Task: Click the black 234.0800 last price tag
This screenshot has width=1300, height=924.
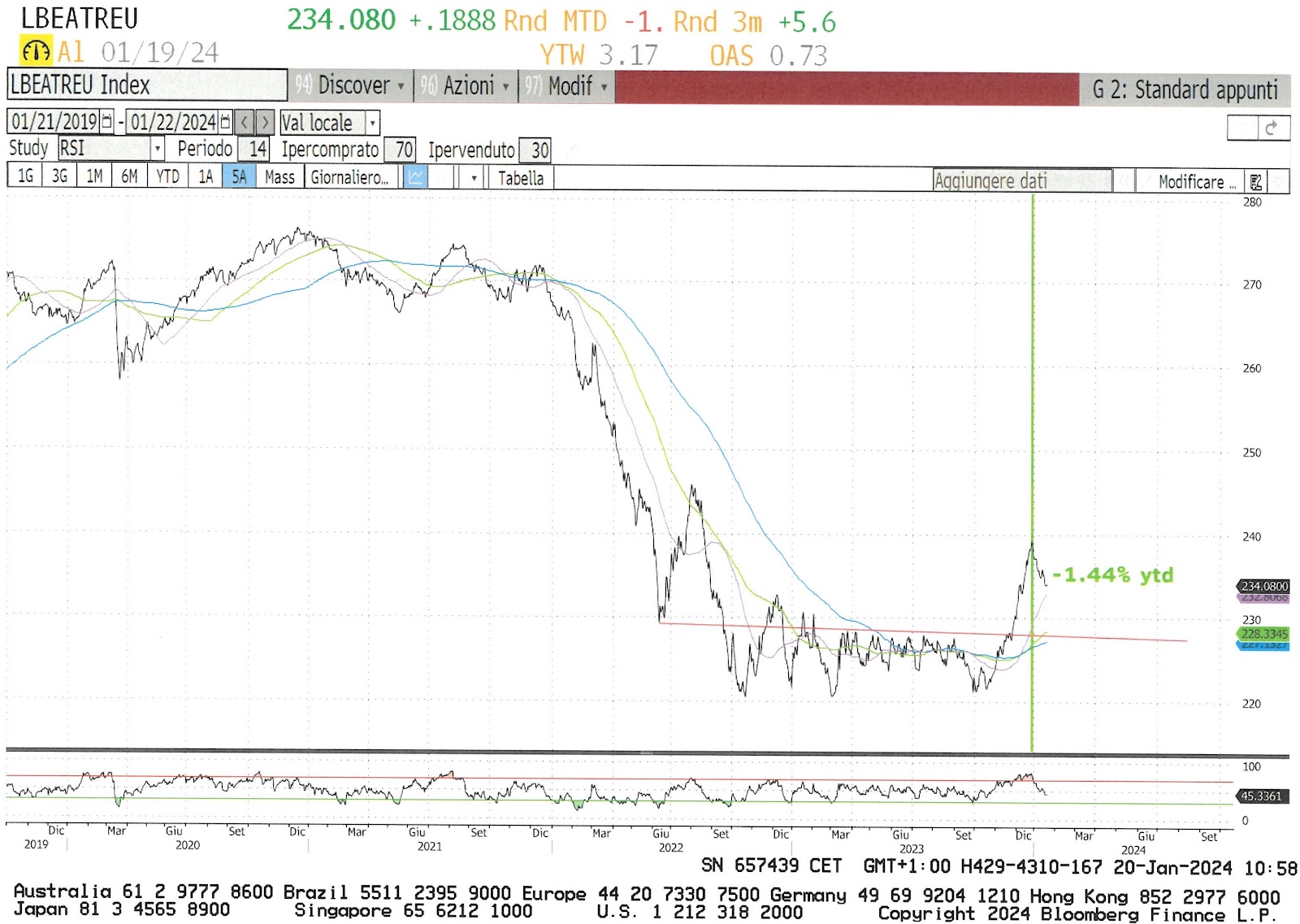Action: [x=1263, y=586]
